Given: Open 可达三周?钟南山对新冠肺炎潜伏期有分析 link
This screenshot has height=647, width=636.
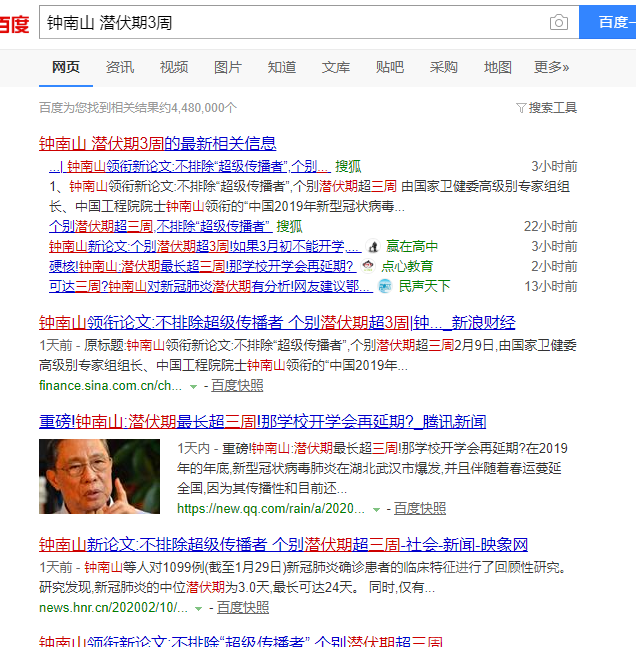Looking at the screenshot, I should pos(210,286).
